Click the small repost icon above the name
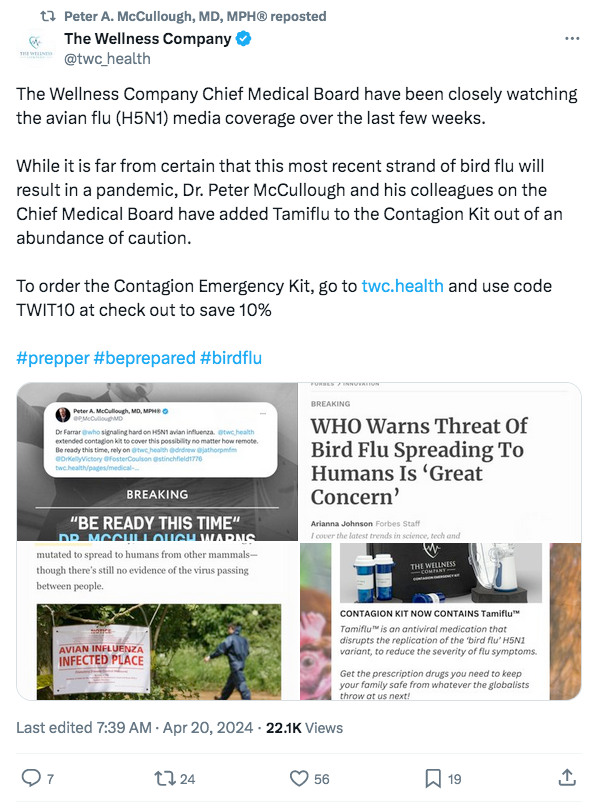 [x=48, y=16]
